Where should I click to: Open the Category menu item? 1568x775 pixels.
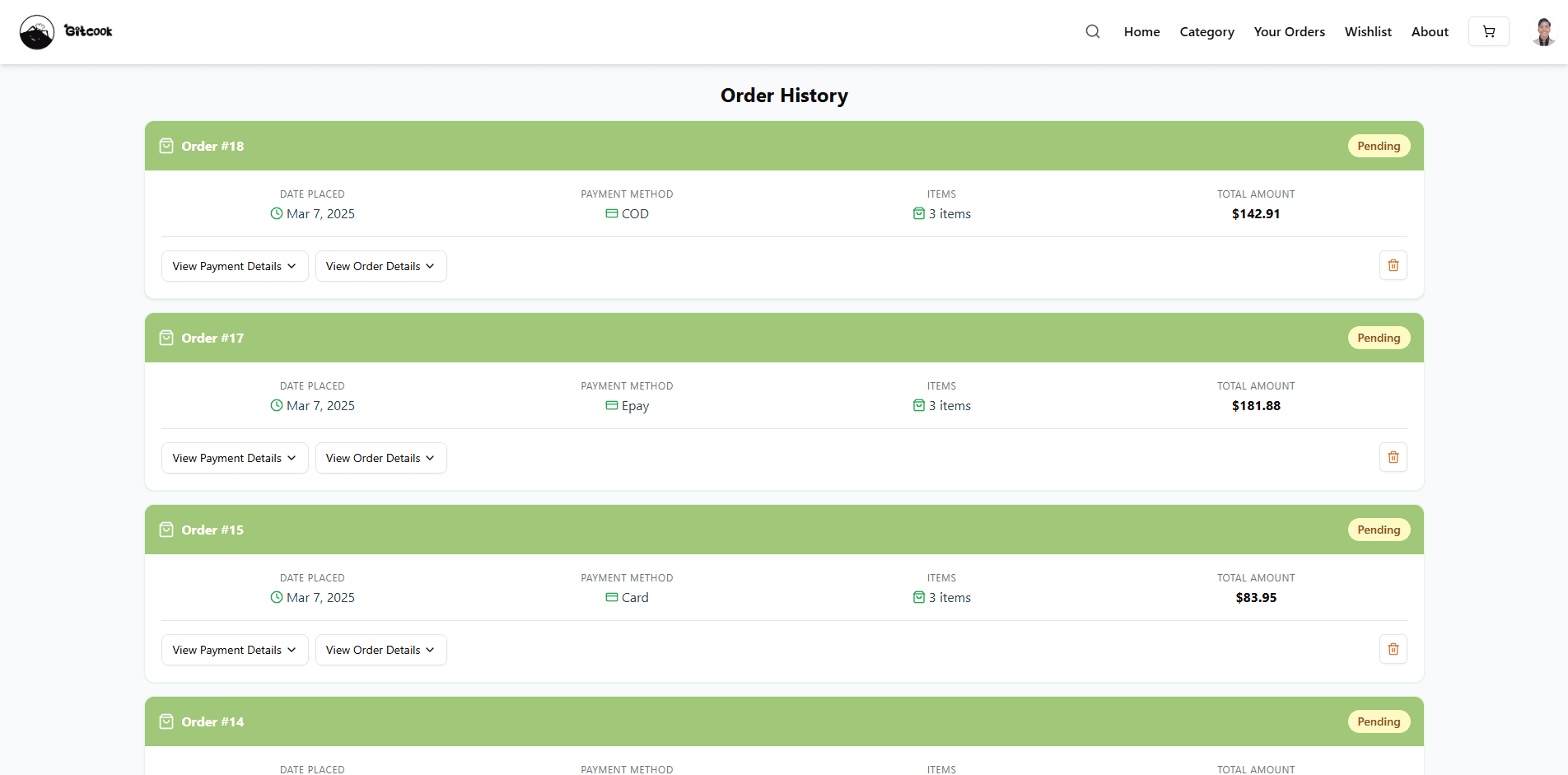[x=1206, y=31]
